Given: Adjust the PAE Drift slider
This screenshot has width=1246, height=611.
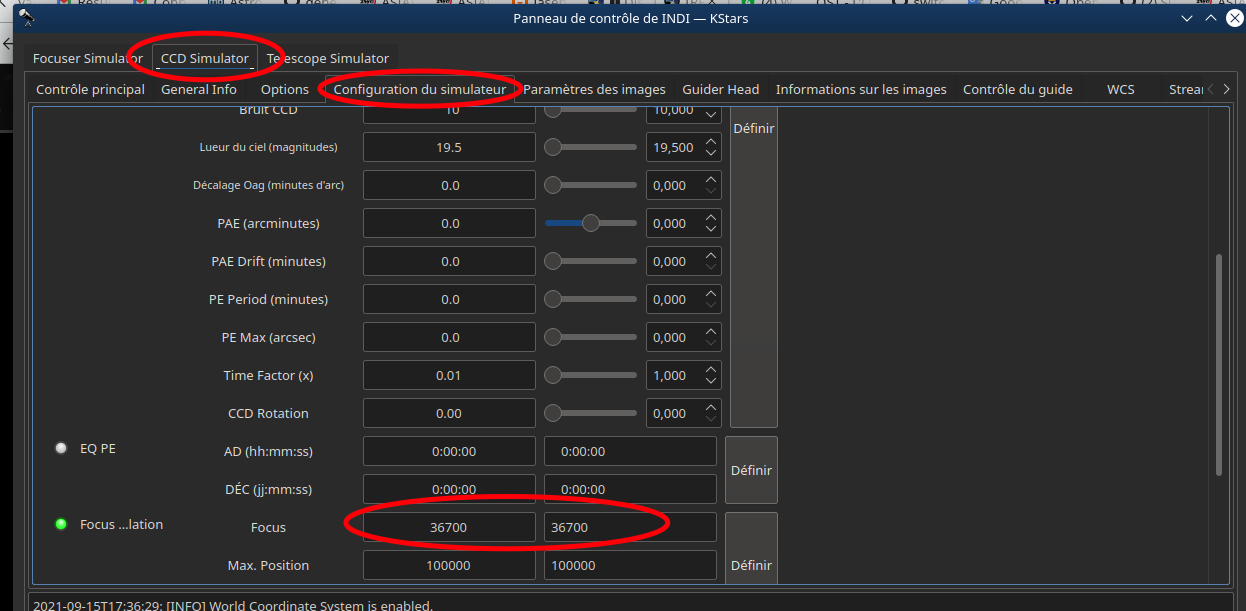Looking at the screenshot, I should [590, 261].
